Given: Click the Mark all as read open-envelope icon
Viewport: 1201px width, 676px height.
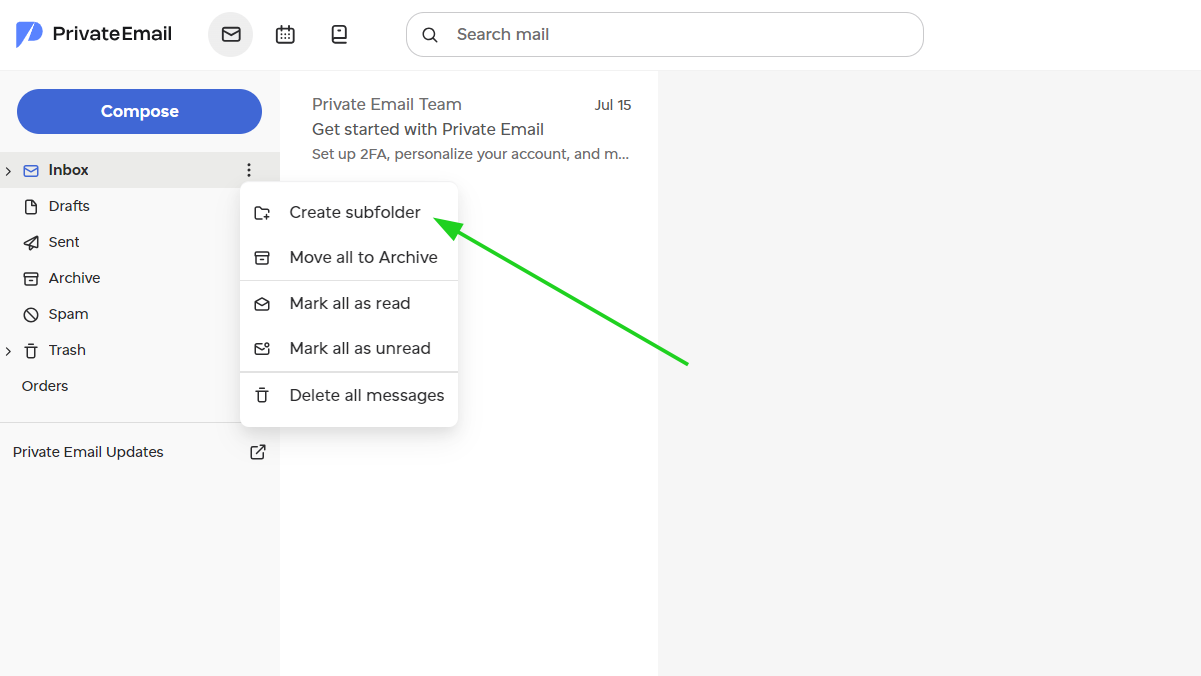Looking at the screenshot, I should [x=262, y=303].
